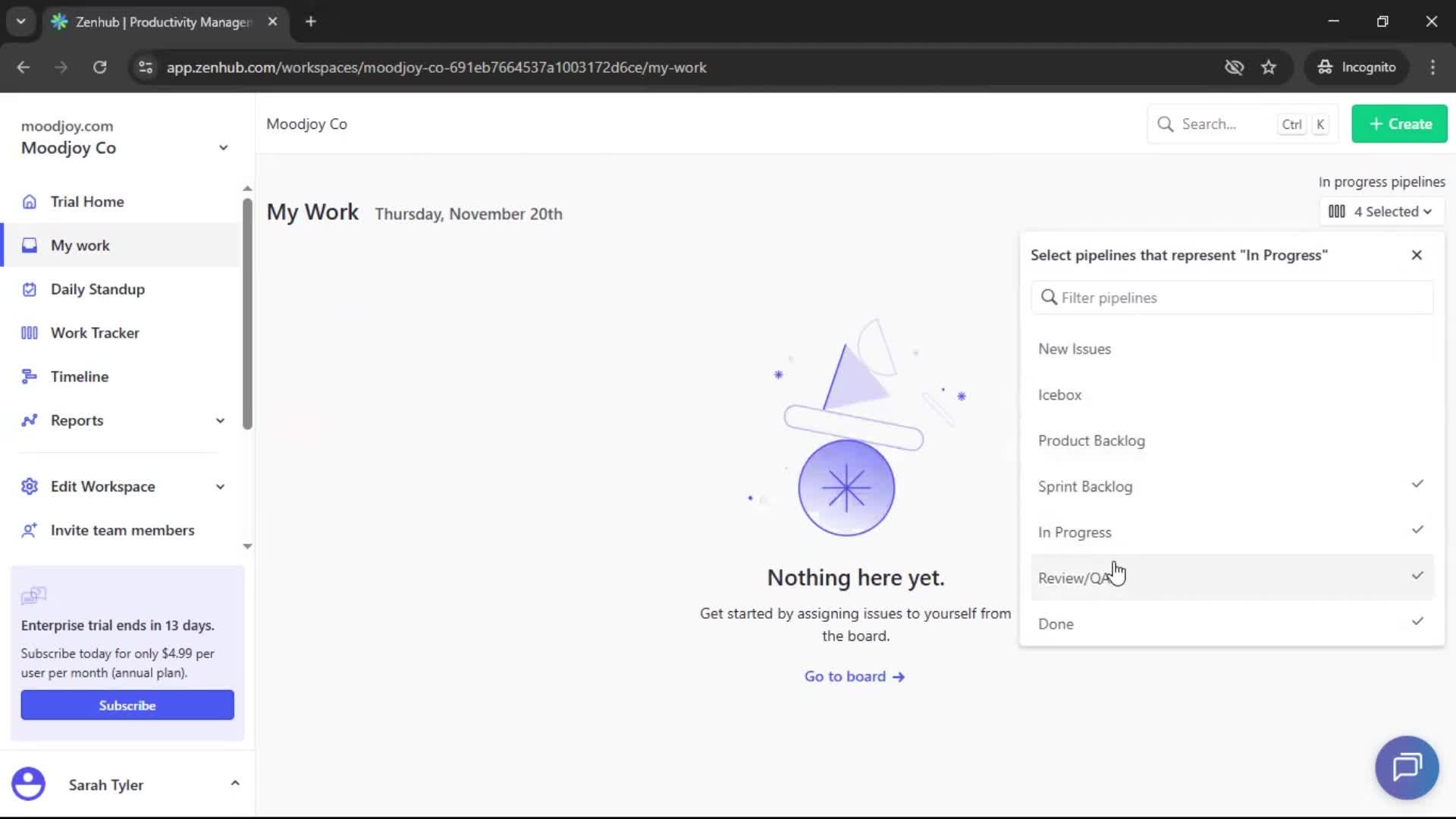
Task: Follow the Go to board link
Action: [x=855, y=676]
